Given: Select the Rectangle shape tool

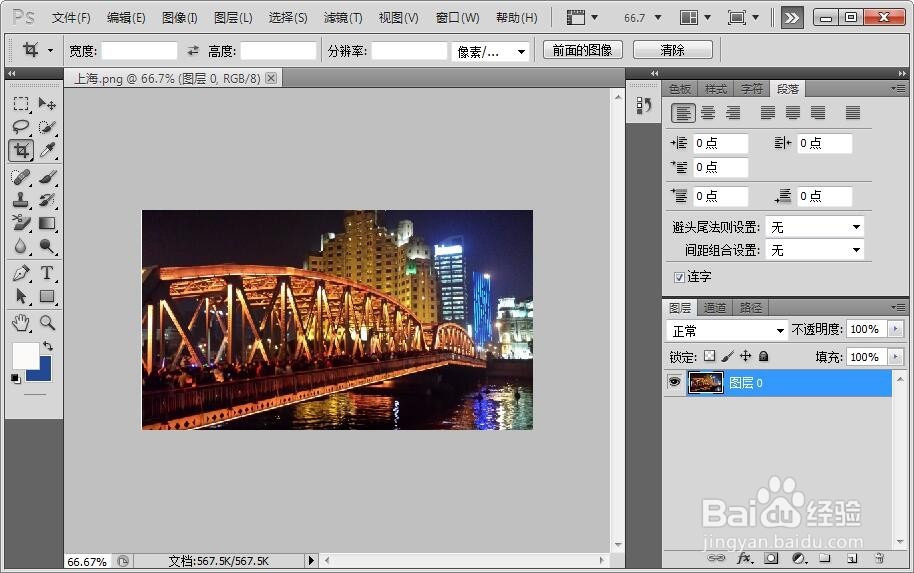Looking at the screenshot, I should point(47,296).
